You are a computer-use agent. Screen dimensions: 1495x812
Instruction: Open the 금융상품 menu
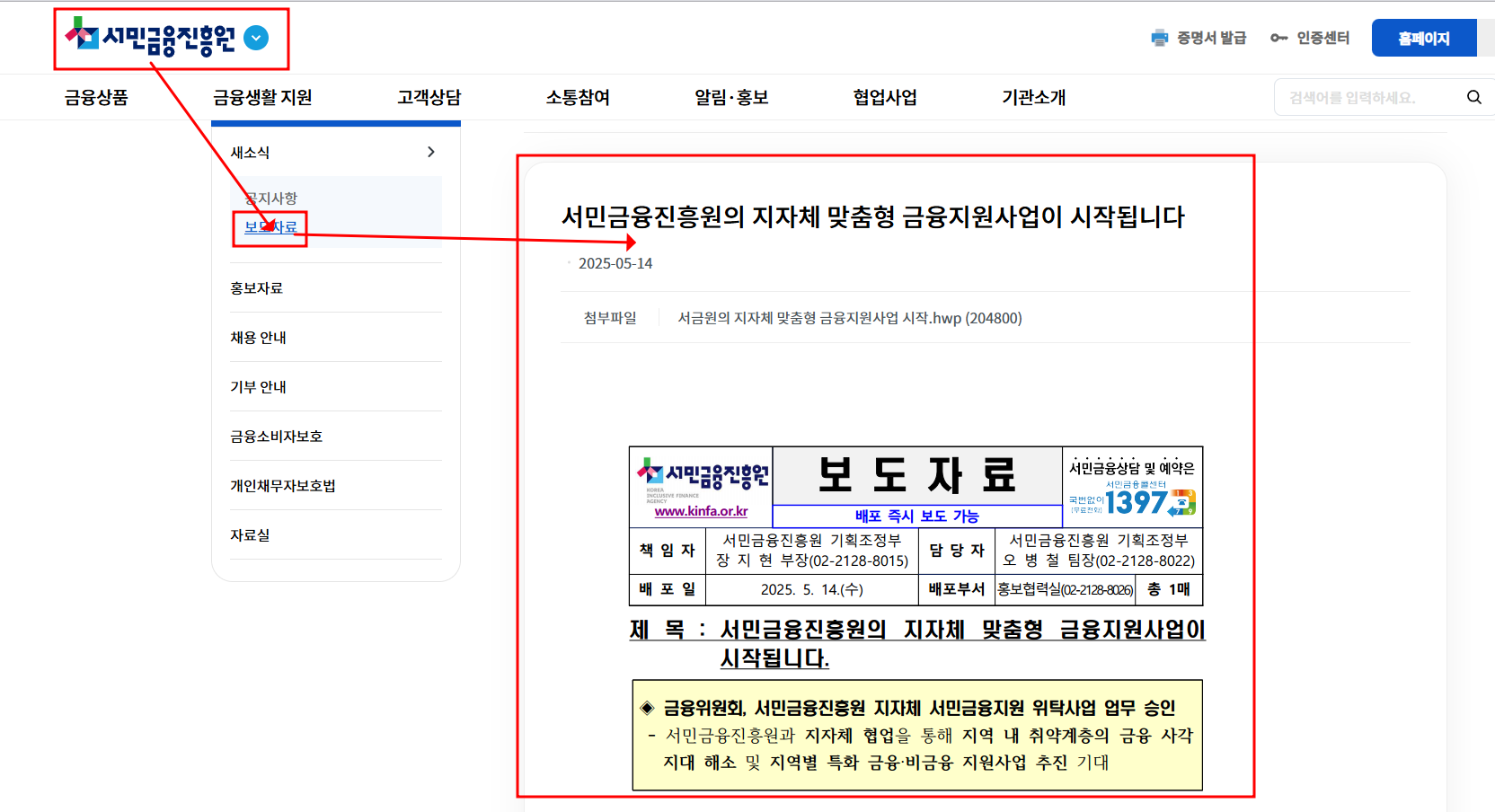coord(96,97)
